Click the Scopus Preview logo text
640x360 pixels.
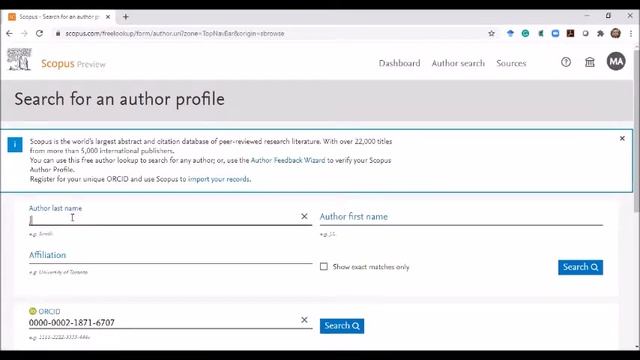73,64
